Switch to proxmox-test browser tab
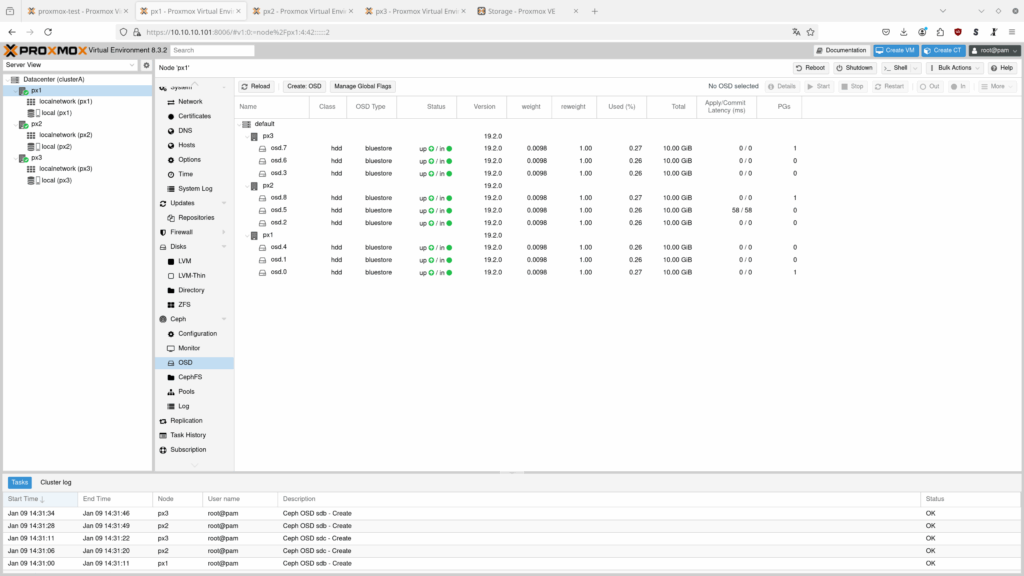The width and height of the screenshot is (1024, 576). (x=78, y=11)
